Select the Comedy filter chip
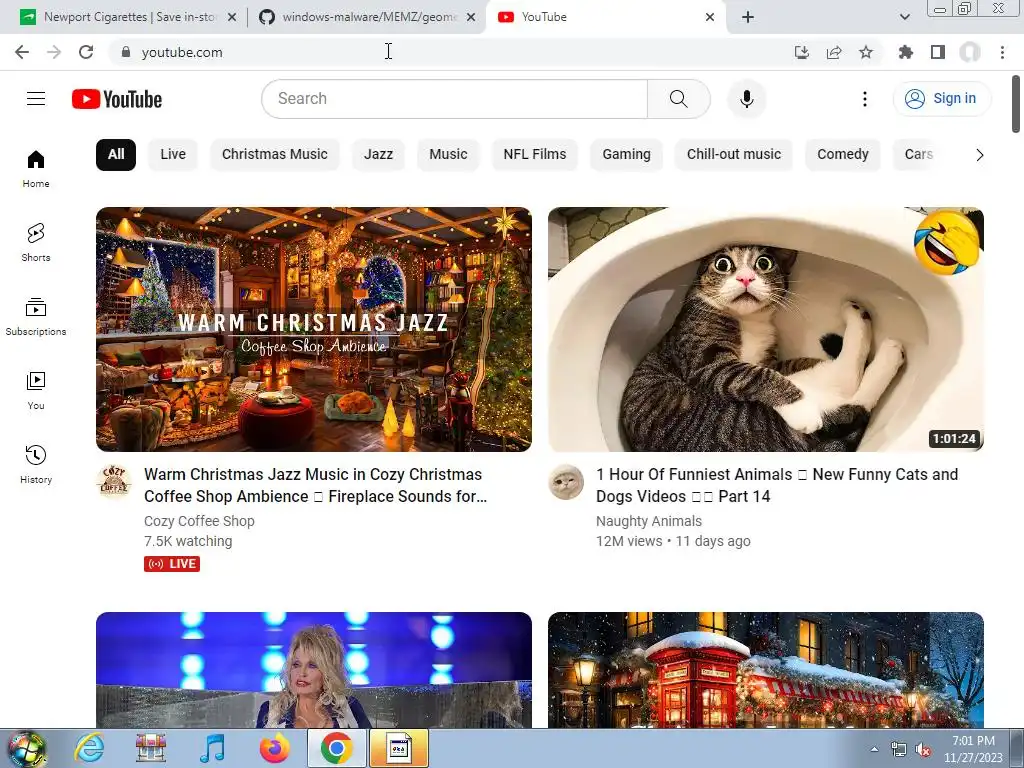 tap(843, 155)
